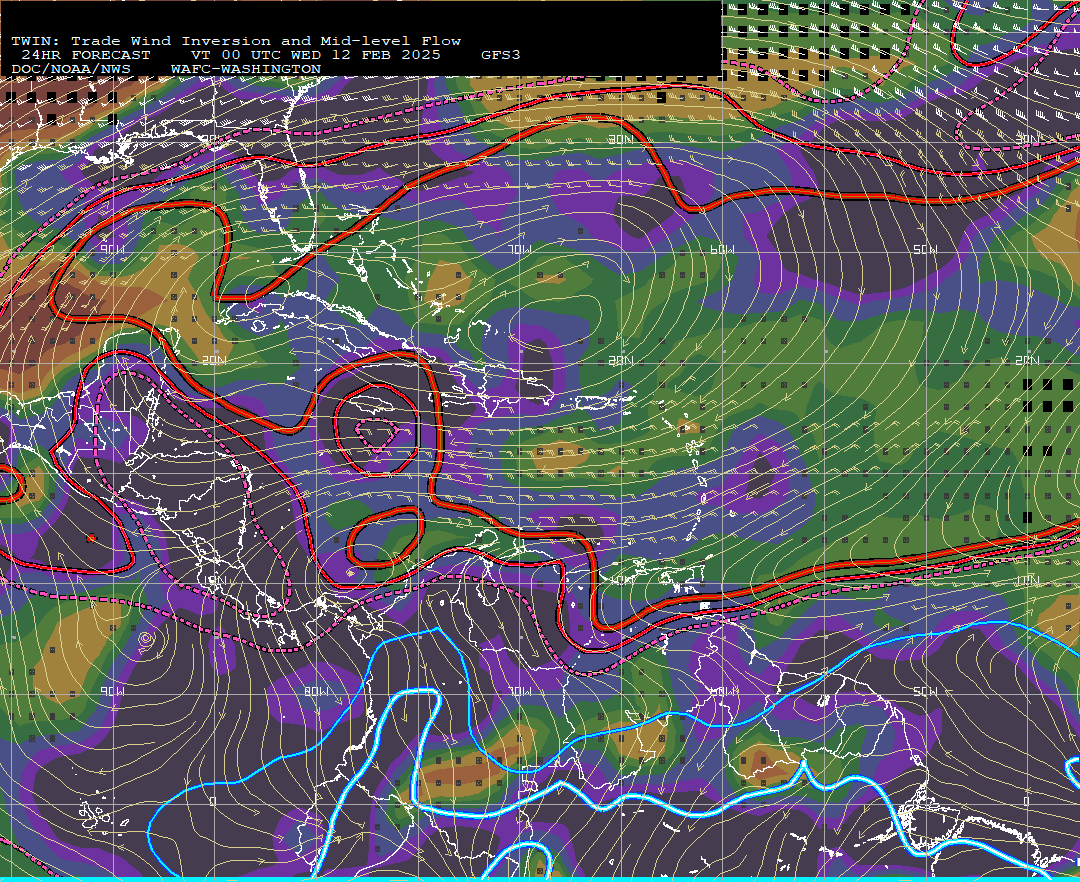This screenshot has width=1080, height=882.
Task: Click the '60W' label in the Atlantic east of the Bahamas
Action: tap(723, 249)
